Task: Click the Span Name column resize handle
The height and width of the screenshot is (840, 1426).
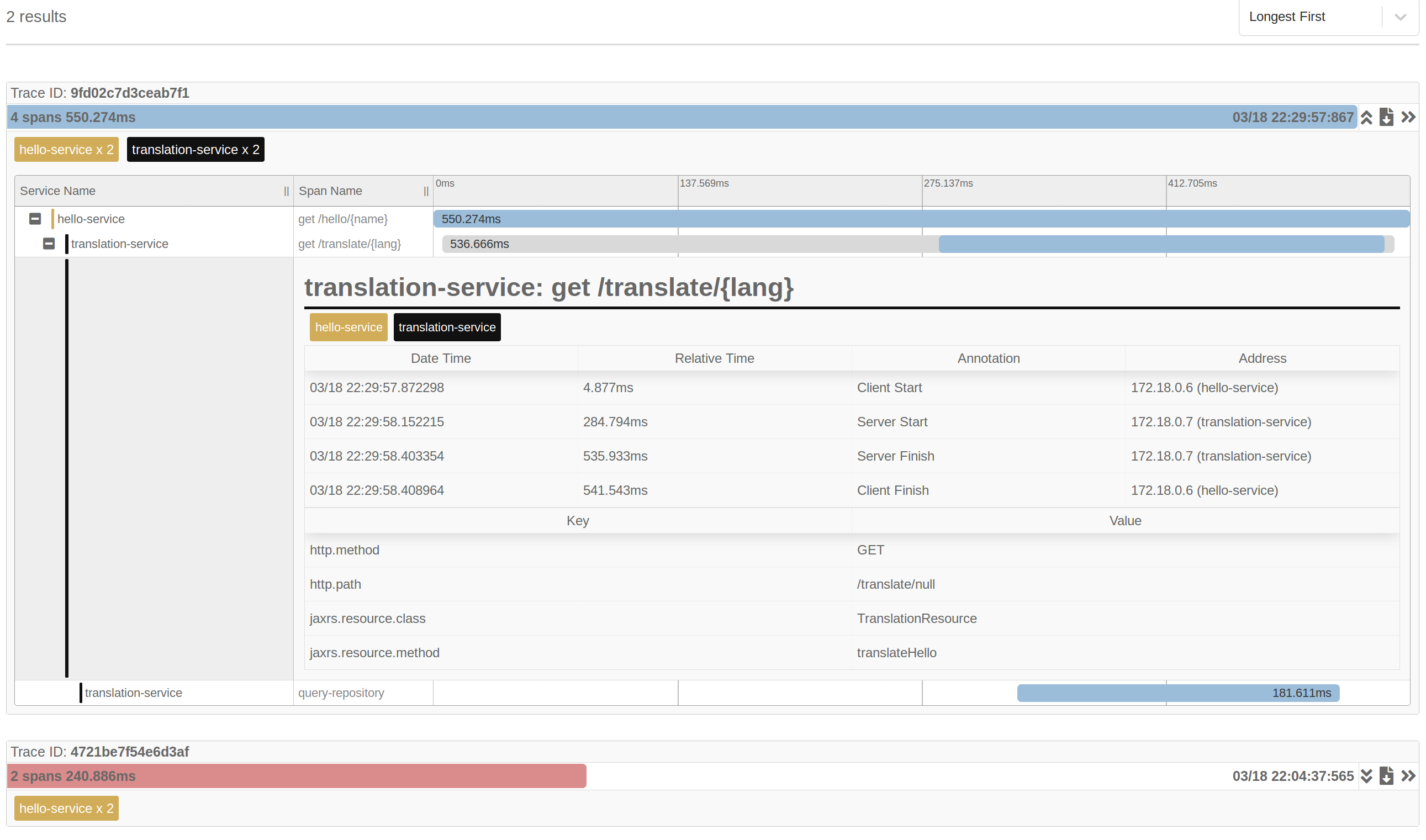Action: pyautogui.click(x=426, y=191)
